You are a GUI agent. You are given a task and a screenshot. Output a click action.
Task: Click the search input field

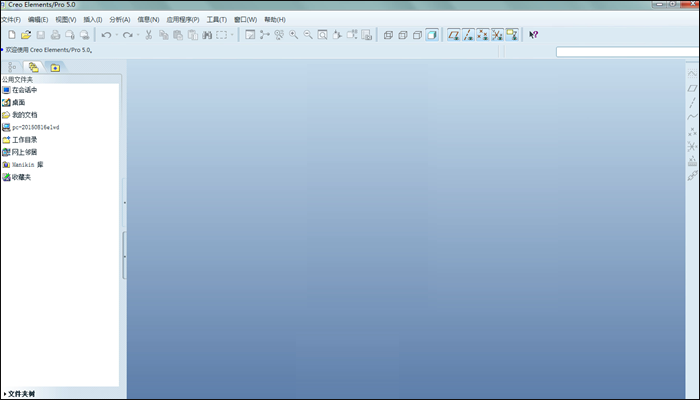[x=627, y=52]
